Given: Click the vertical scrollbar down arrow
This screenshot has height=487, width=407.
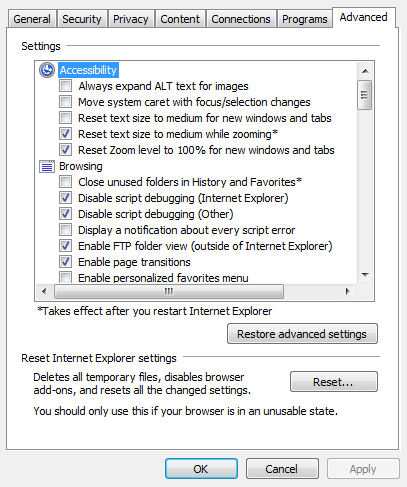Looking at the screenshot, I should [x=365, y=275].
